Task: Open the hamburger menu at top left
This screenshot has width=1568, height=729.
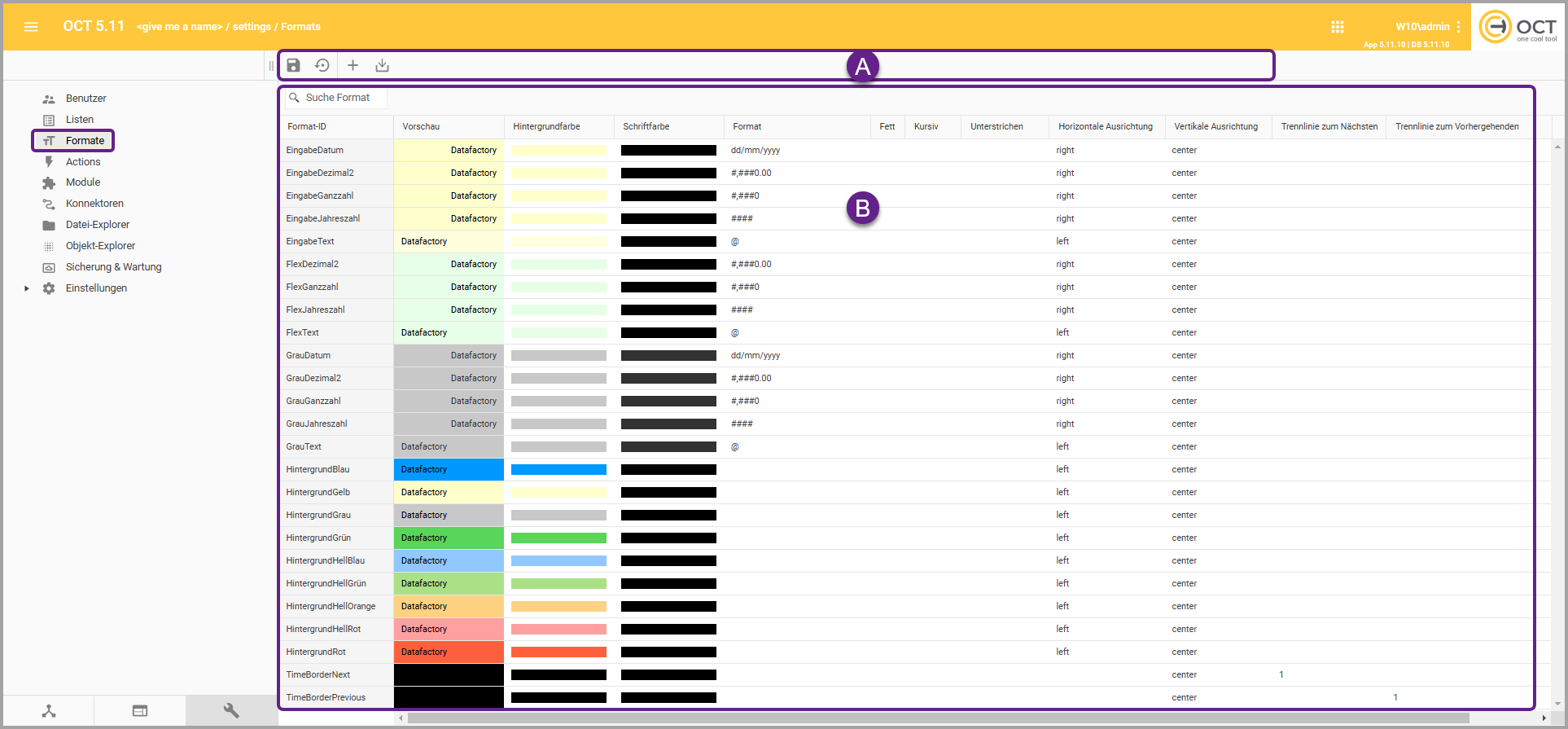Action: tap(31, 27)
